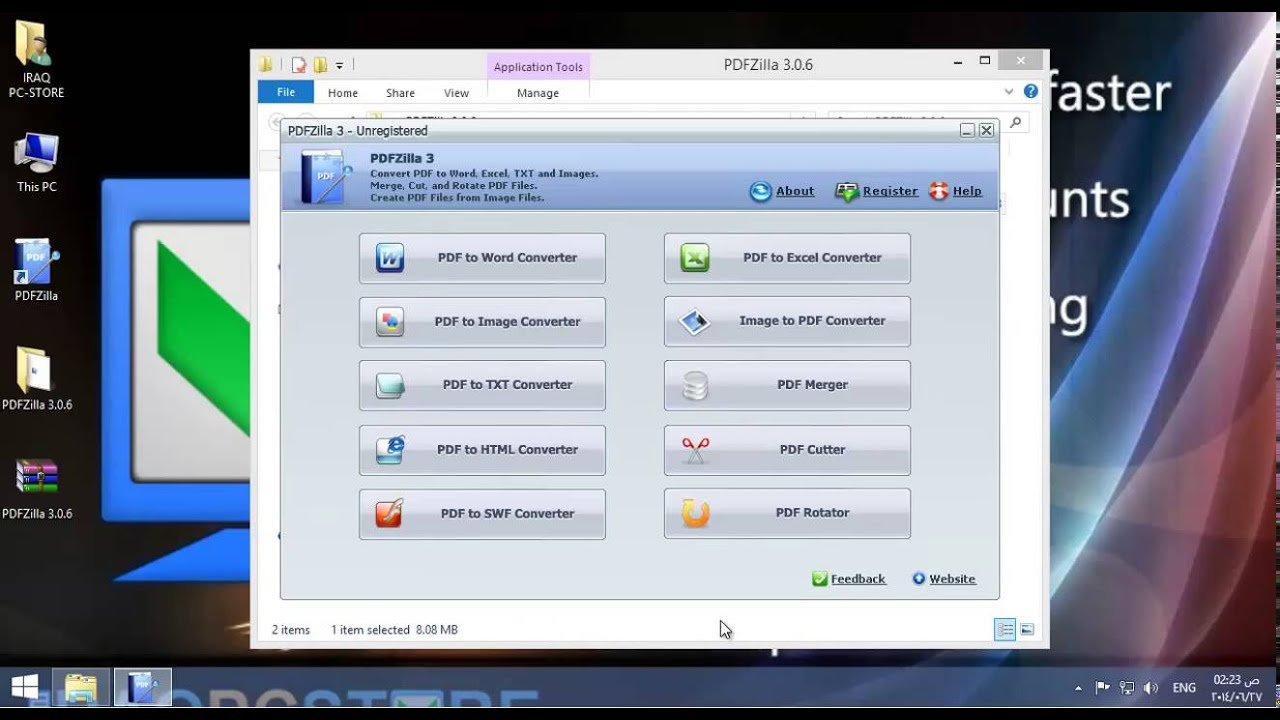This screenshot has width=1280, height=720.
Task: Open the PDF to HTML Converter
Action: [482, 450]
